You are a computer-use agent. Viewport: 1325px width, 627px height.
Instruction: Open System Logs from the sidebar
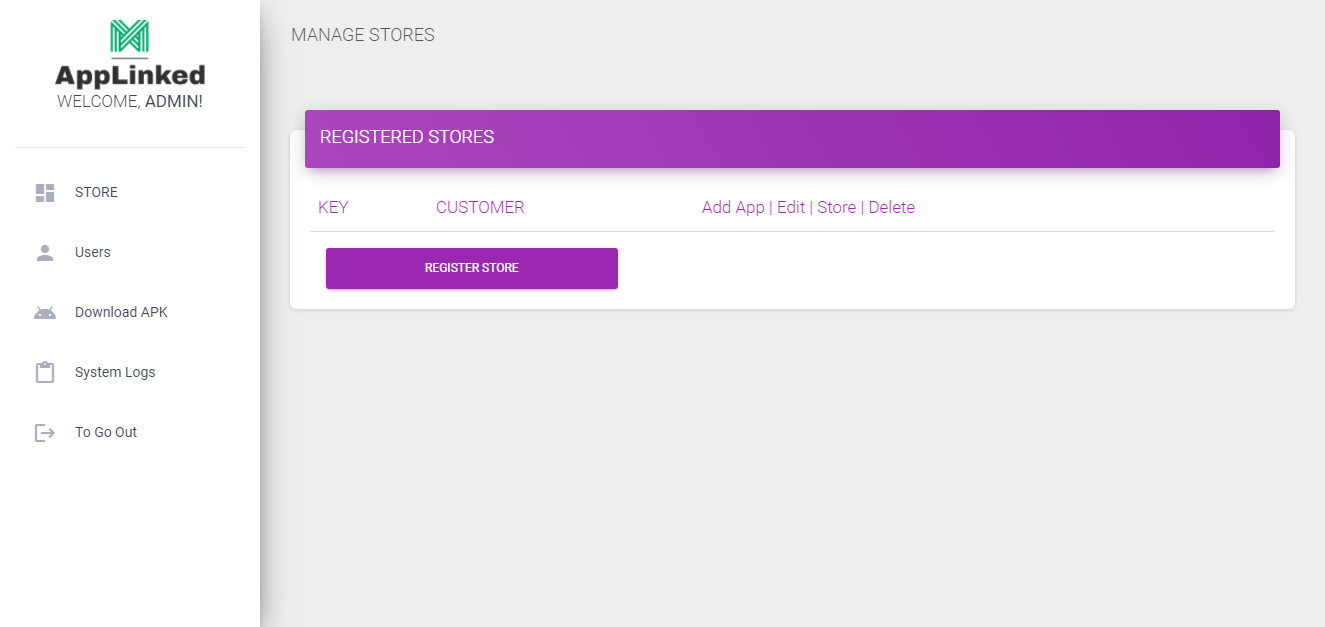coord(115,373)
